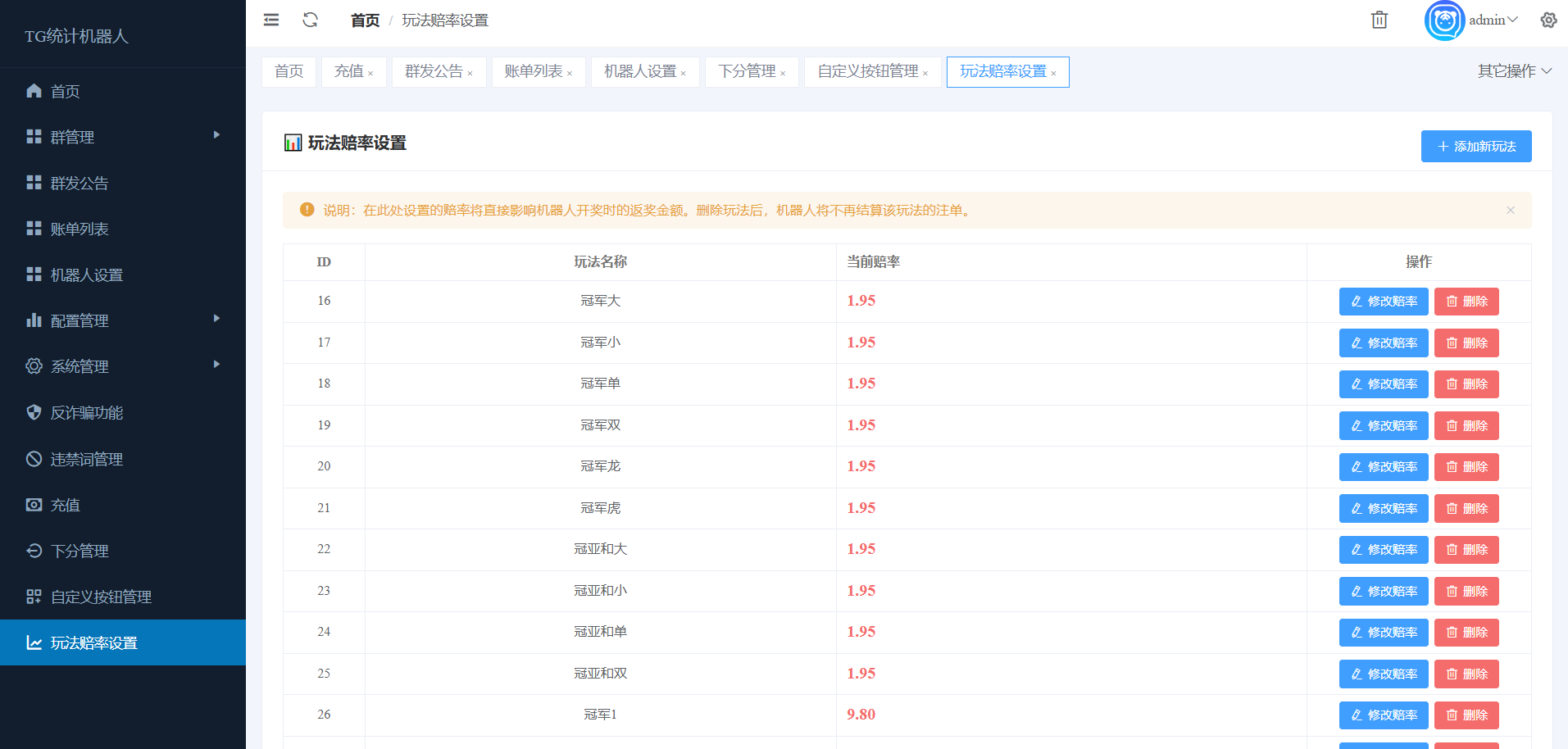Open the settings gear icon in header
This screenshot has height=749, width=1568.
click(1548, 20)
